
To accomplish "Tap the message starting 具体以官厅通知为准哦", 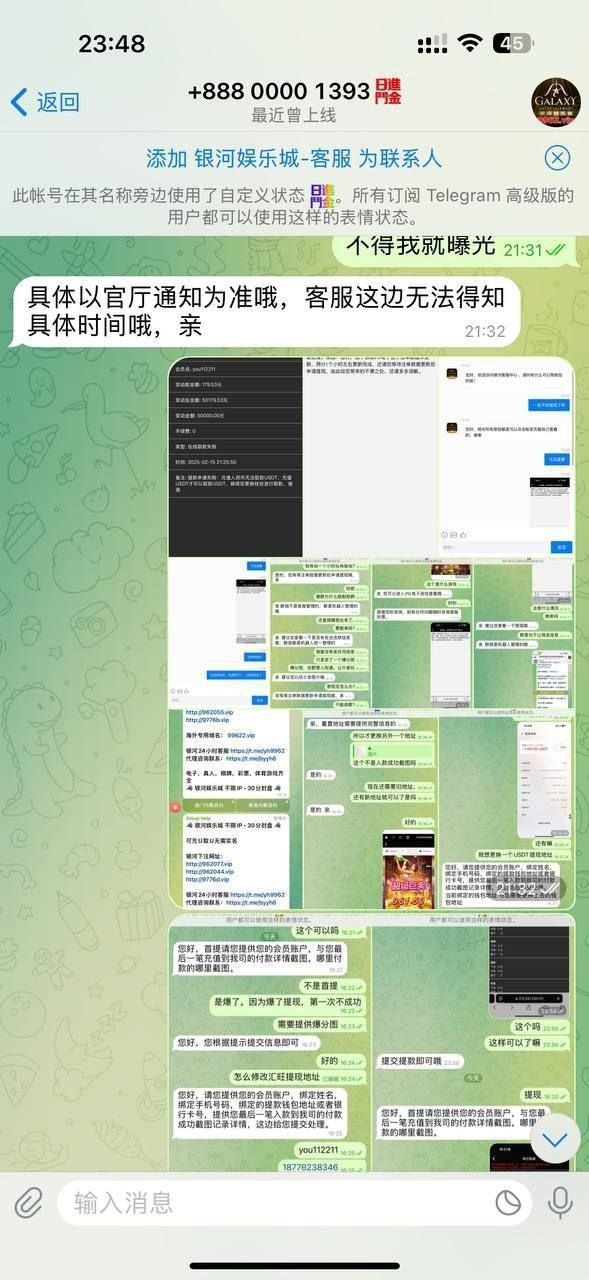I will [x=267, y=311].
